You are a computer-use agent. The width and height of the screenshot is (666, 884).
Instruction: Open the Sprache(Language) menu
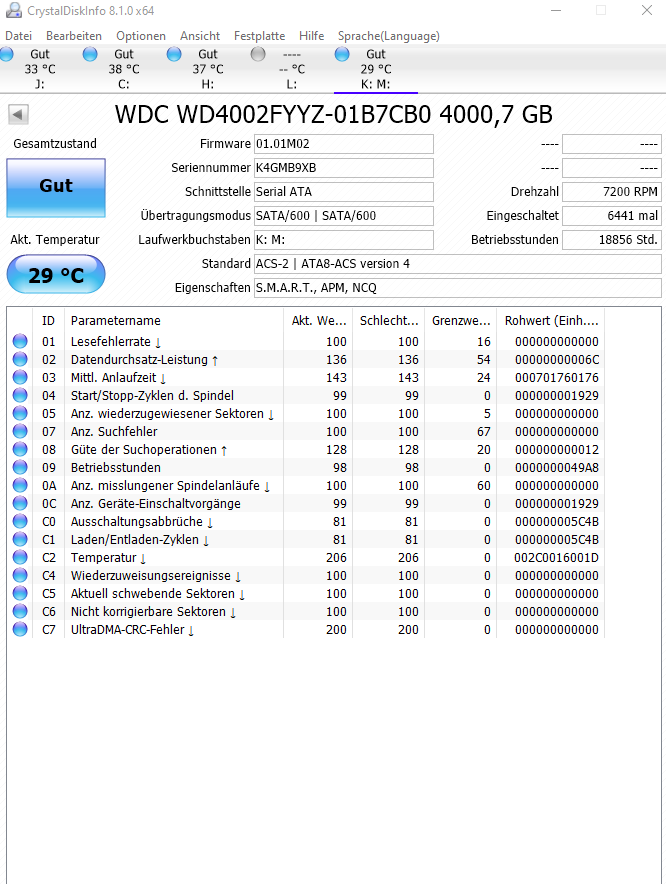click(x=389, y=36)
